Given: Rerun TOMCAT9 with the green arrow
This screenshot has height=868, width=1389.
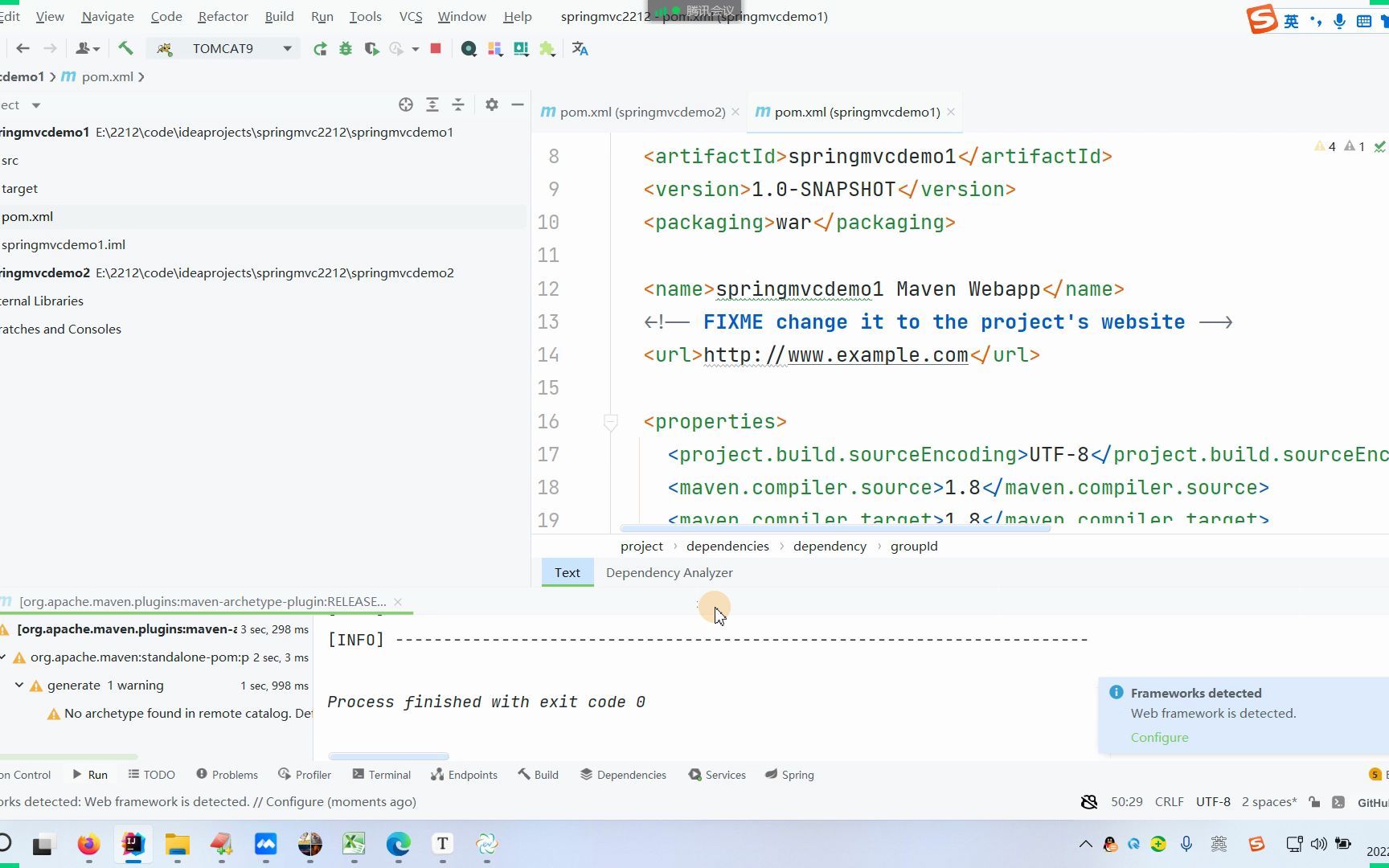Looking at the screenshot, I should [x=320, y=49].
